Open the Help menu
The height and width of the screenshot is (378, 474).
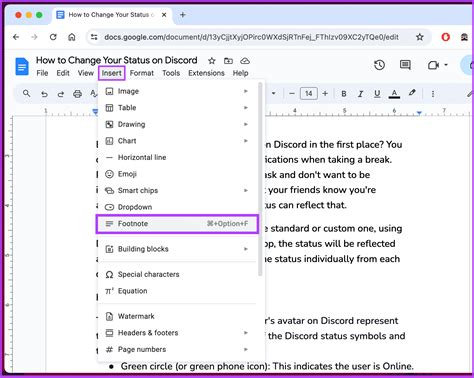click(x=240, y=73)
